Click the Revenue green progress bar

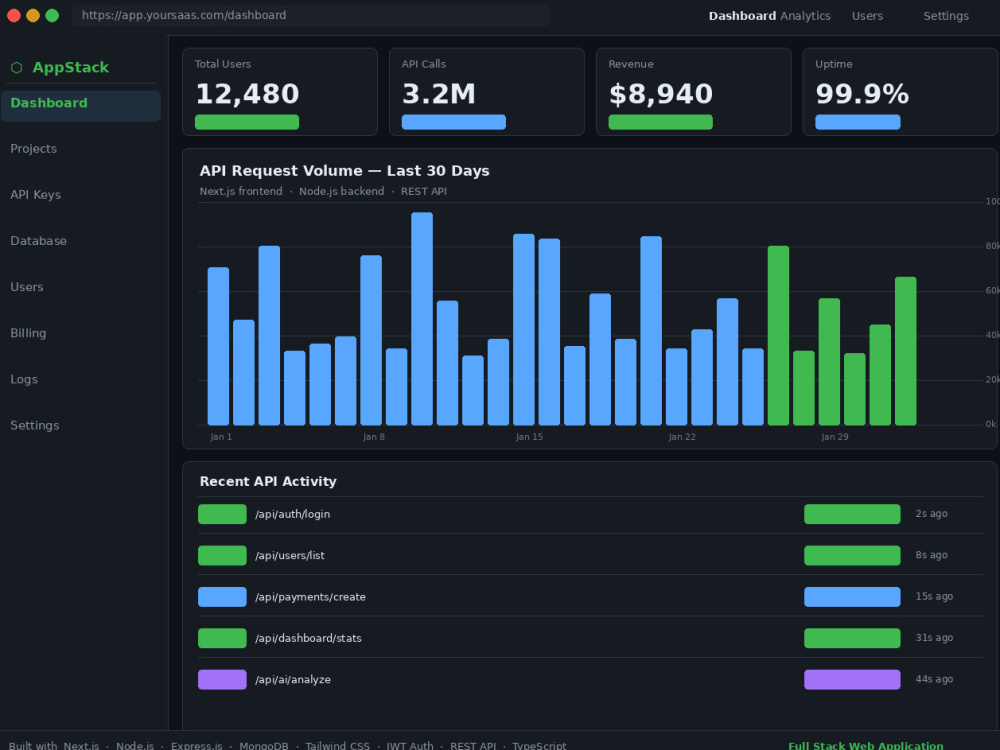point(661,122)
